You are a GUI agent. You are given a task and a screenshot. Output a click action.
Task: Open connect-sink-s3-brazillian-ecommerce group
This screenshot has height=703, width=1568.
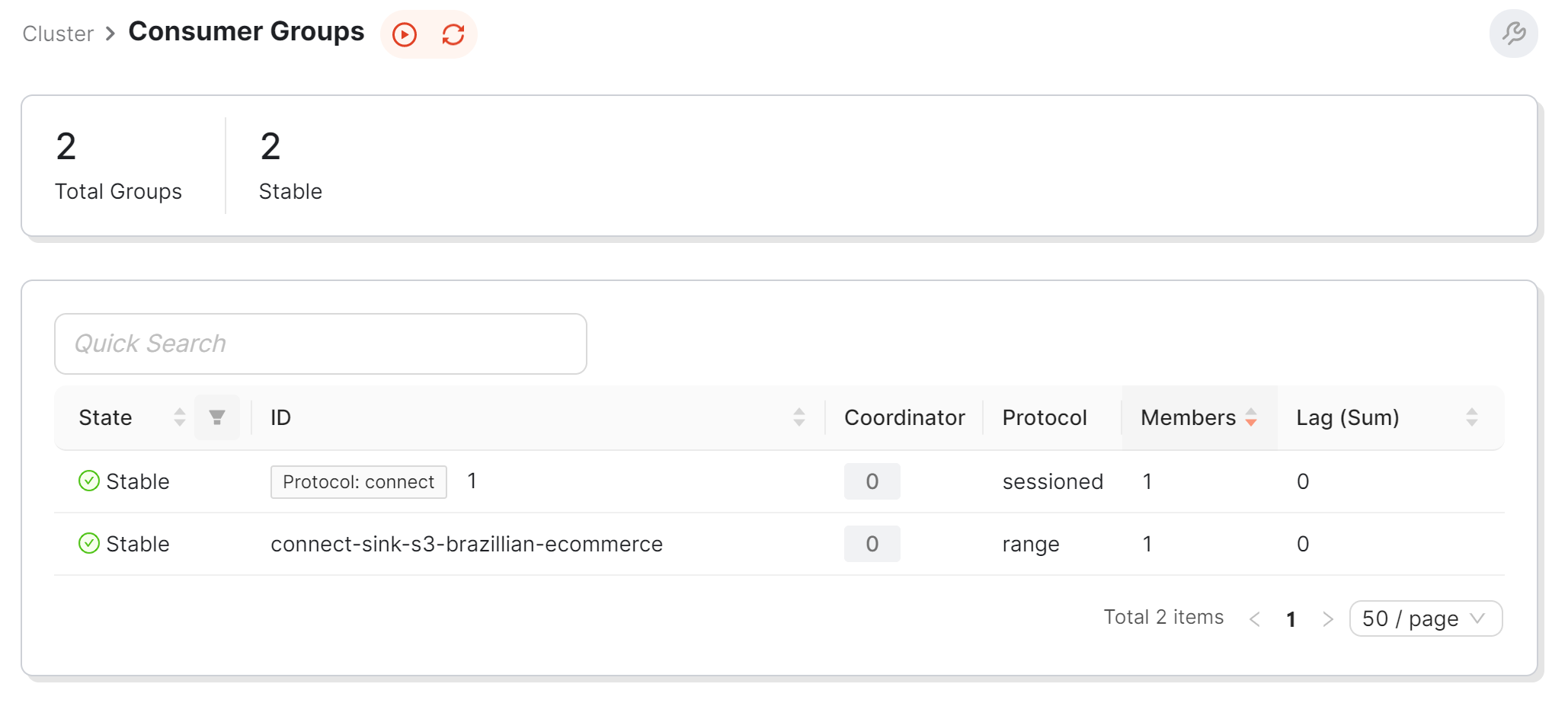[x=466, y=544]
